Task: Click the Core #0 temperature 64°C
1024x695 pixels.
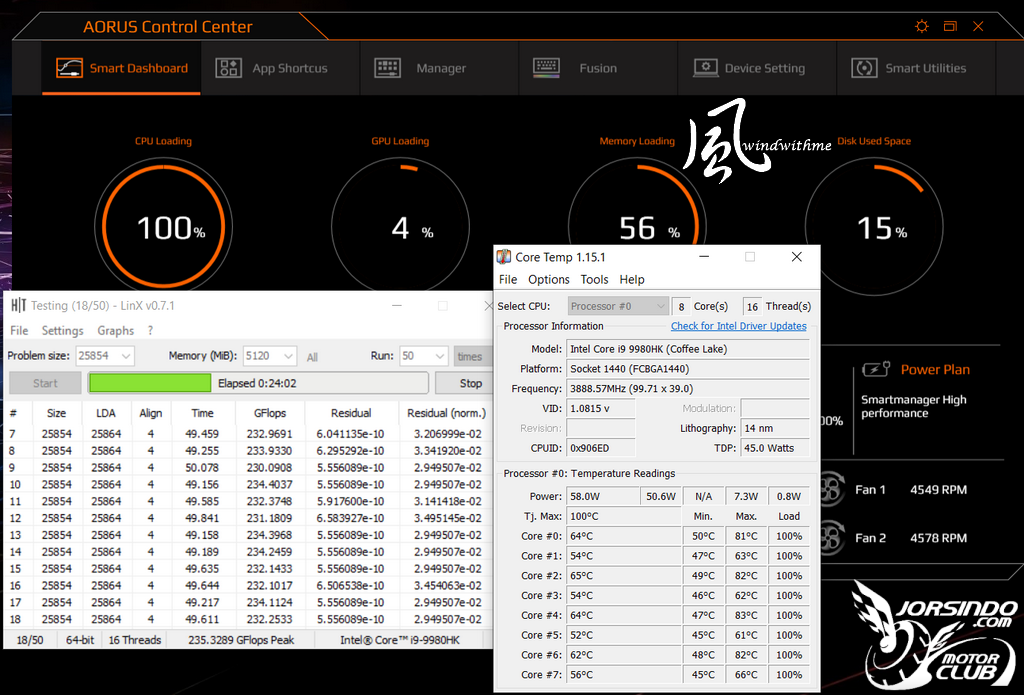Action: [x=623, y=536]
